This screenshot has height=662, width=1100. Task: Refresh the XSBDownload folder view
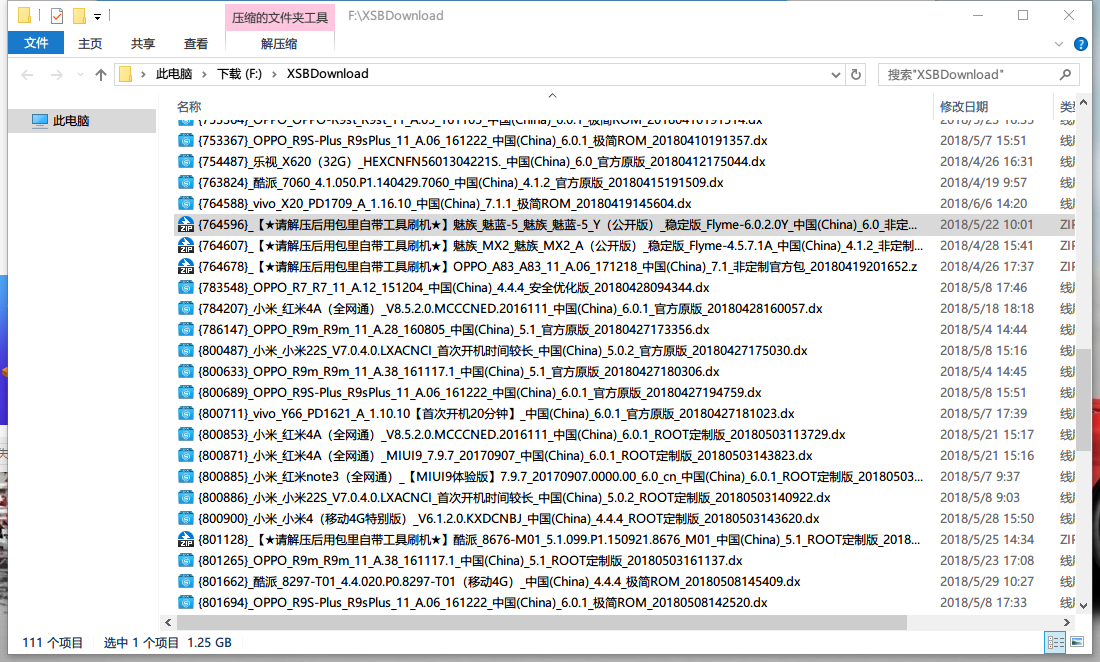856,74
